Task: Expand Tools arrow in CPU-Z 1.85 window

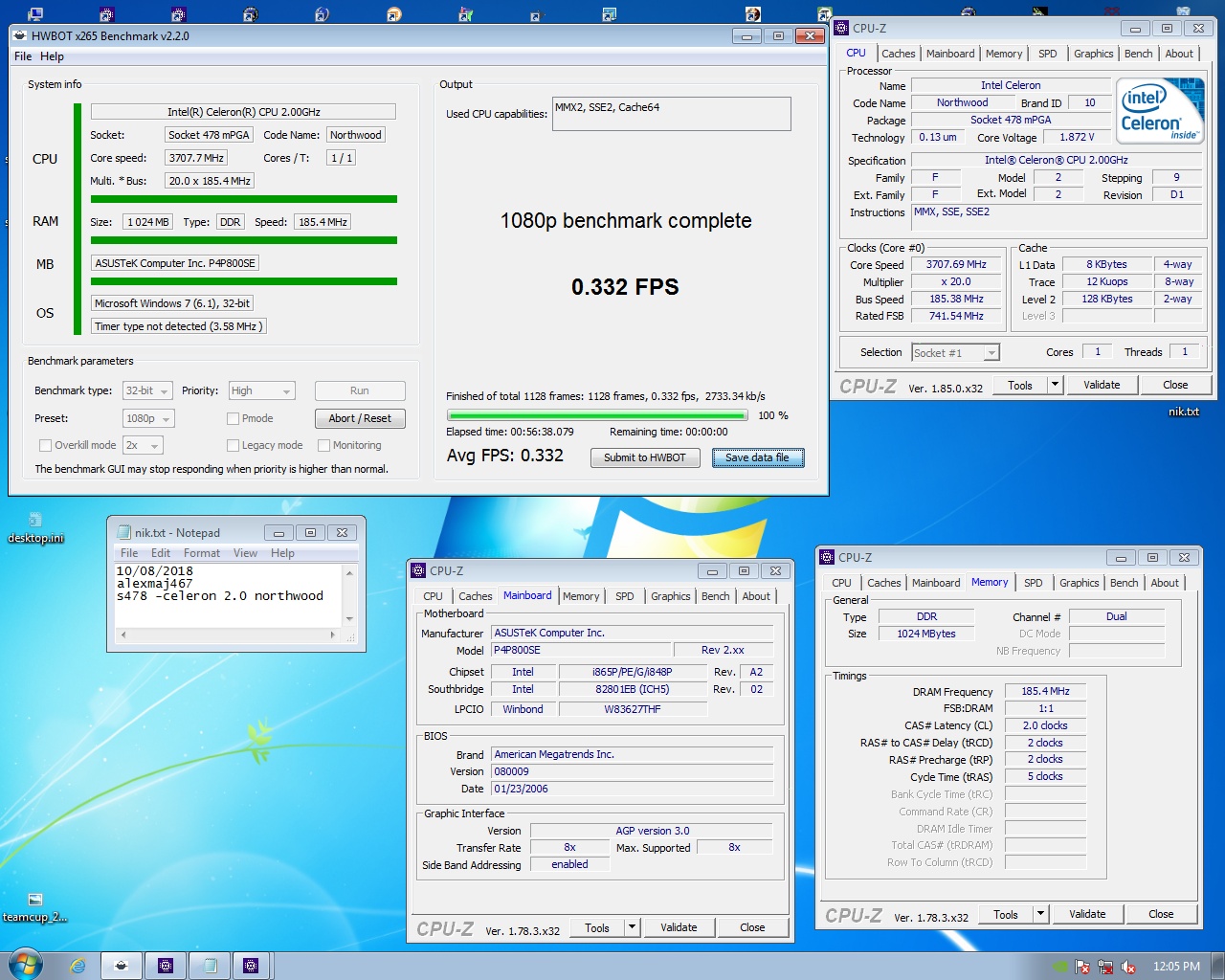Action: (x=1055, y=385)
